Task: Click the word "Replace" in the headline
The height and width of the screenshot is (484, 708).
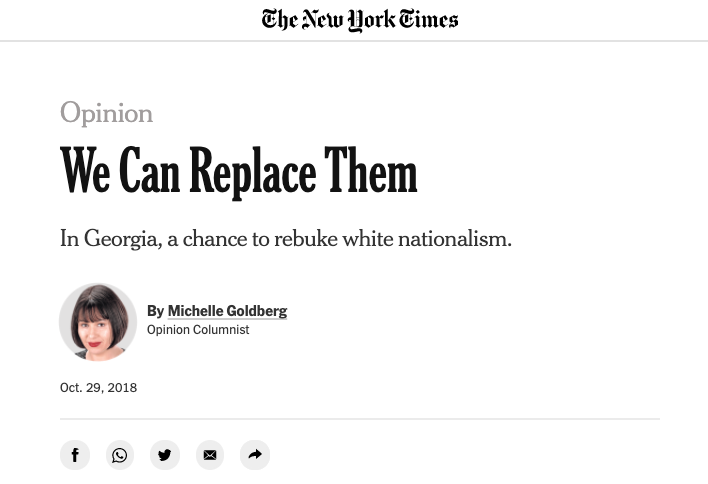Action: [252, 173]
